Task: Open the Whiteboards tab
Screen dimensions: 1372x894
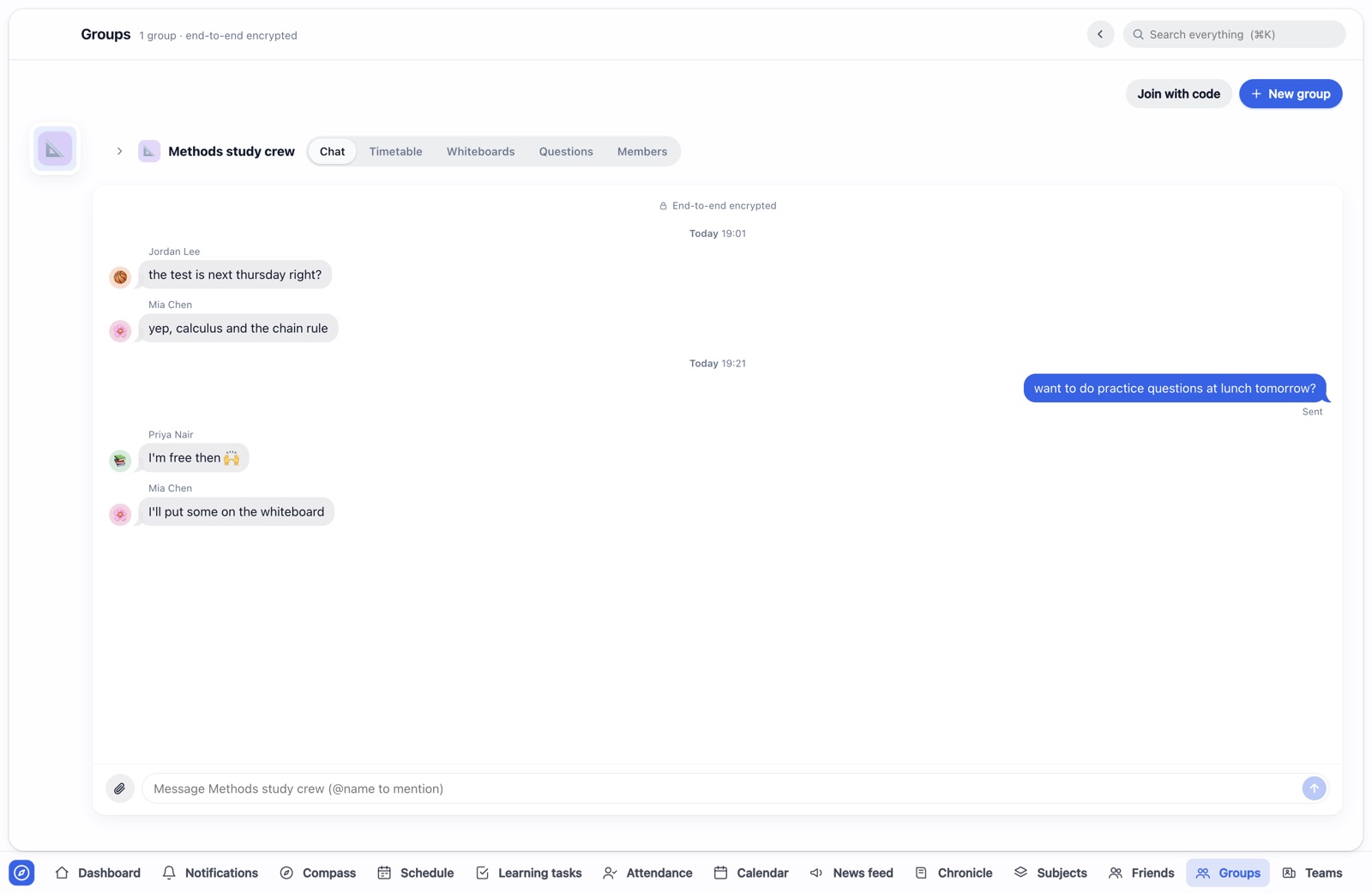Action: tap(480, 151)
